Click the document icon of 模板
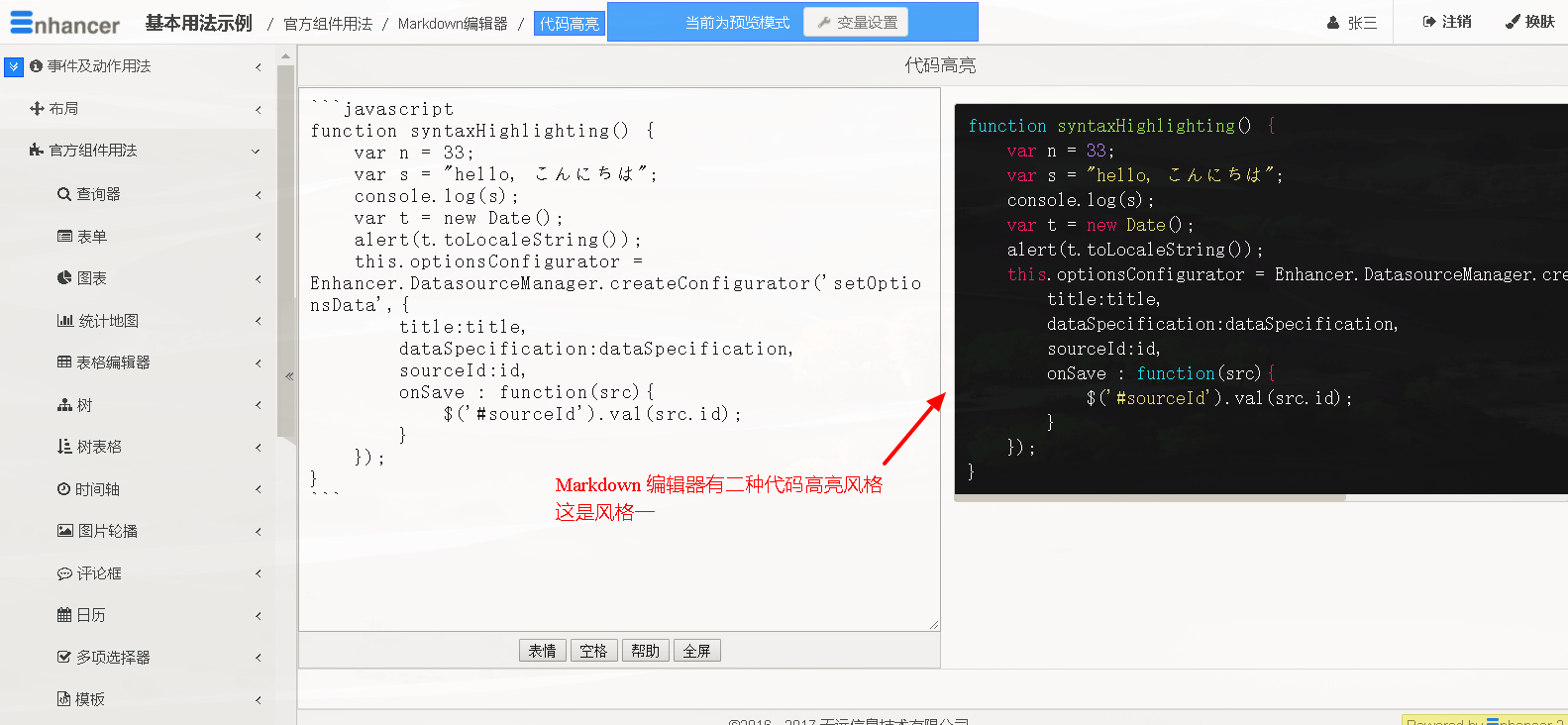1568x725 pixels. pyautogui.click(x=63, y=699)
